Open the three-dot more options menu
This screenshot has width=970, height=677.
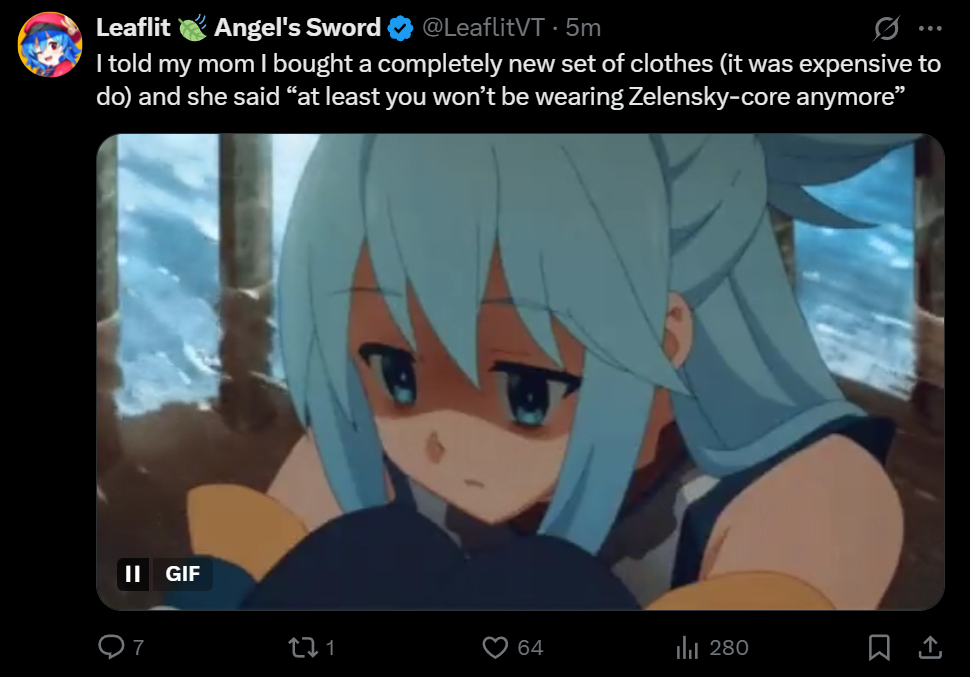930,28
